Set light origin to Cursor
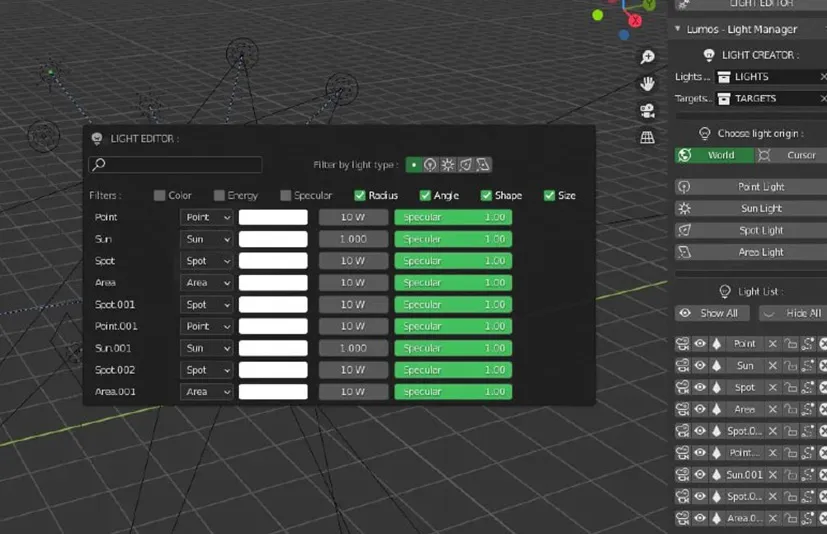 tap(791, 155)
